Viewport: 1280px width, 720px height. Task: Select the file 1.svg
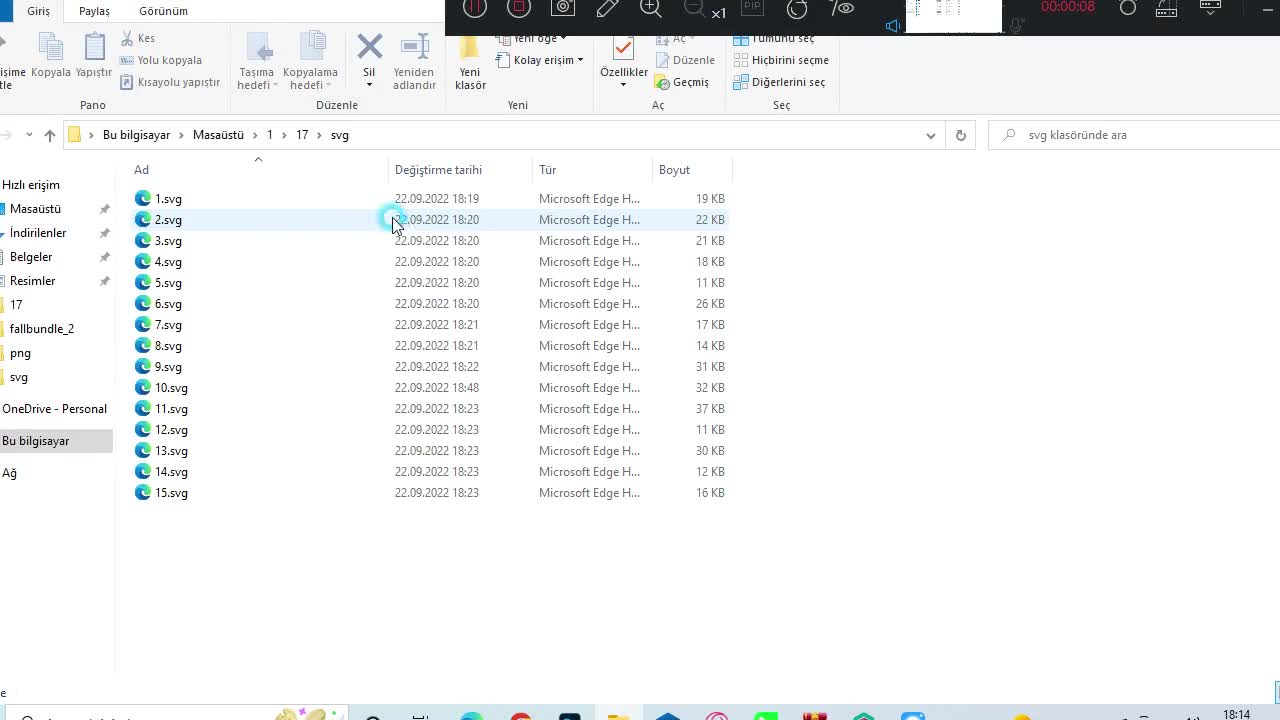point(168,199)
